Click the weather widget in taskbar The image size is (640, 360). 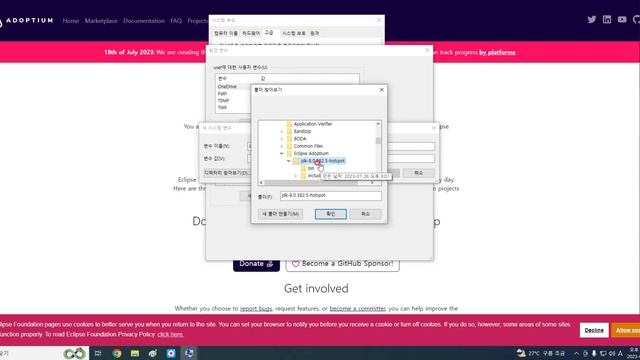pyautogui.click(x=541, y=353)
